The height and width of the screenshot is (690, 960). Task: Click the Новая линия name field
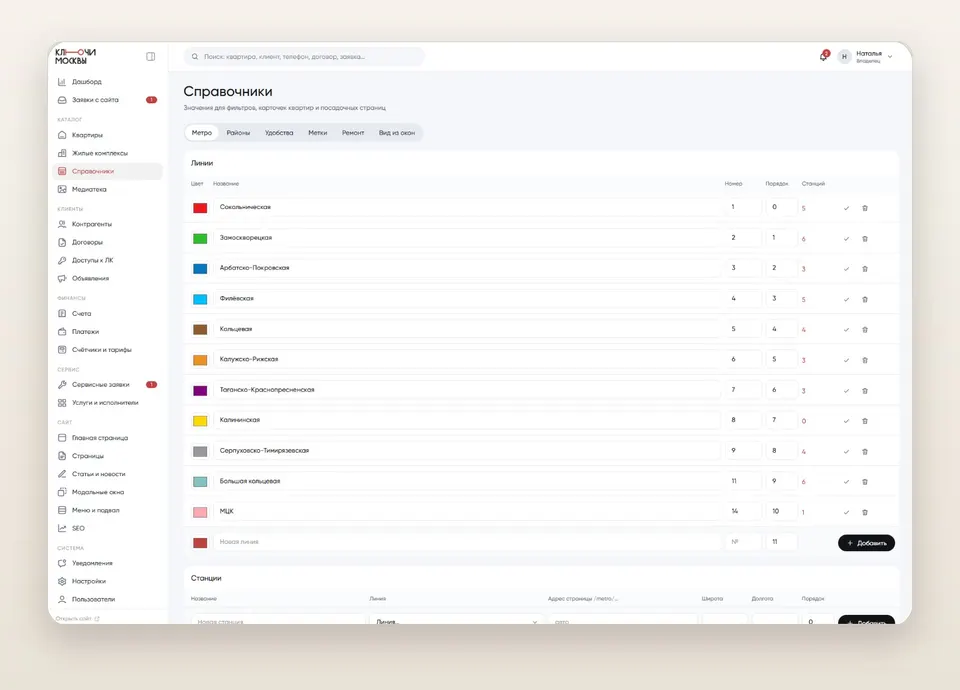click(467, 542)
